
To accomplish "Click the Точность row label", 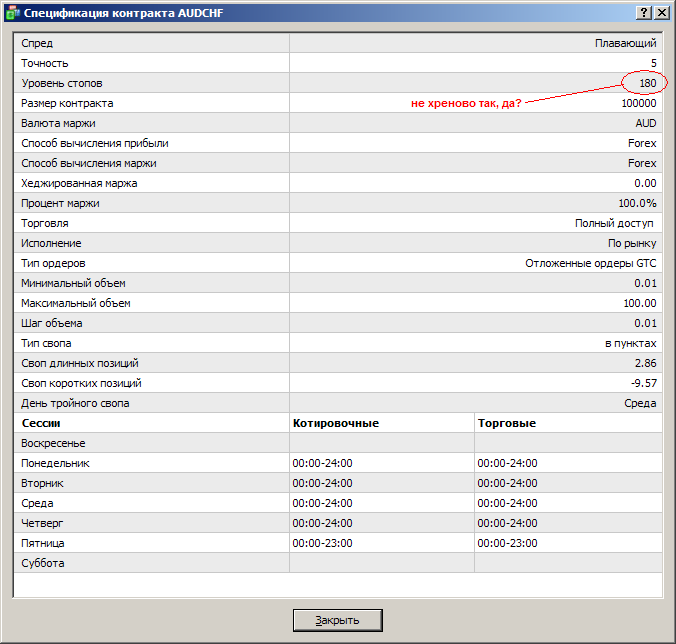I will 45,63.
